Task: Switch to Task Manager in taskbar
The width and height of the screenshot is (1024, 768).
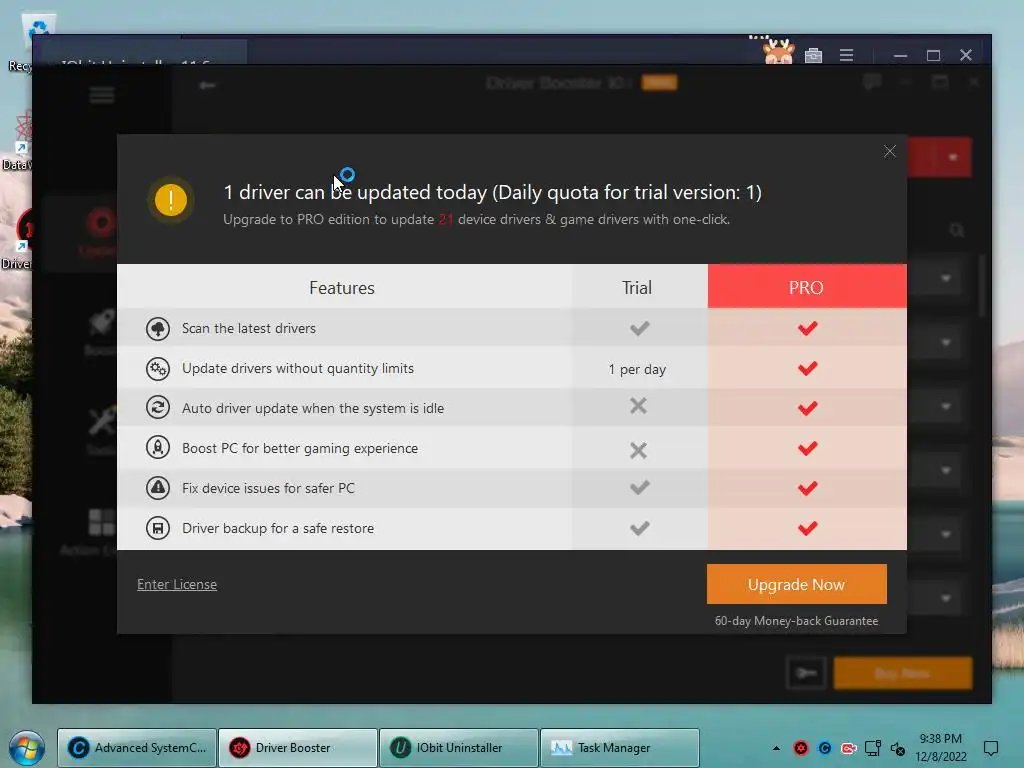Action: (x=620, y=748)
